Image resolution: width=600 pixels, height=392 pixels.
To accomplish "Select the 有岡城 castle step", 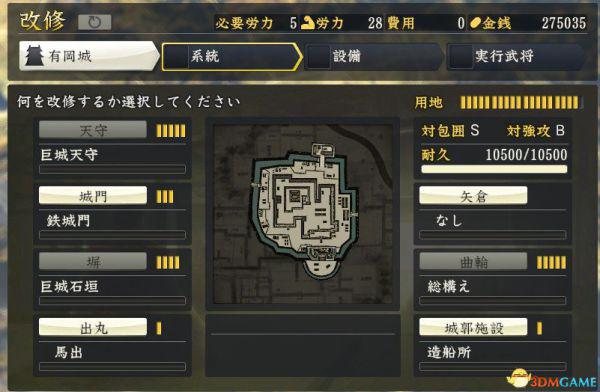I will point(89,56).
